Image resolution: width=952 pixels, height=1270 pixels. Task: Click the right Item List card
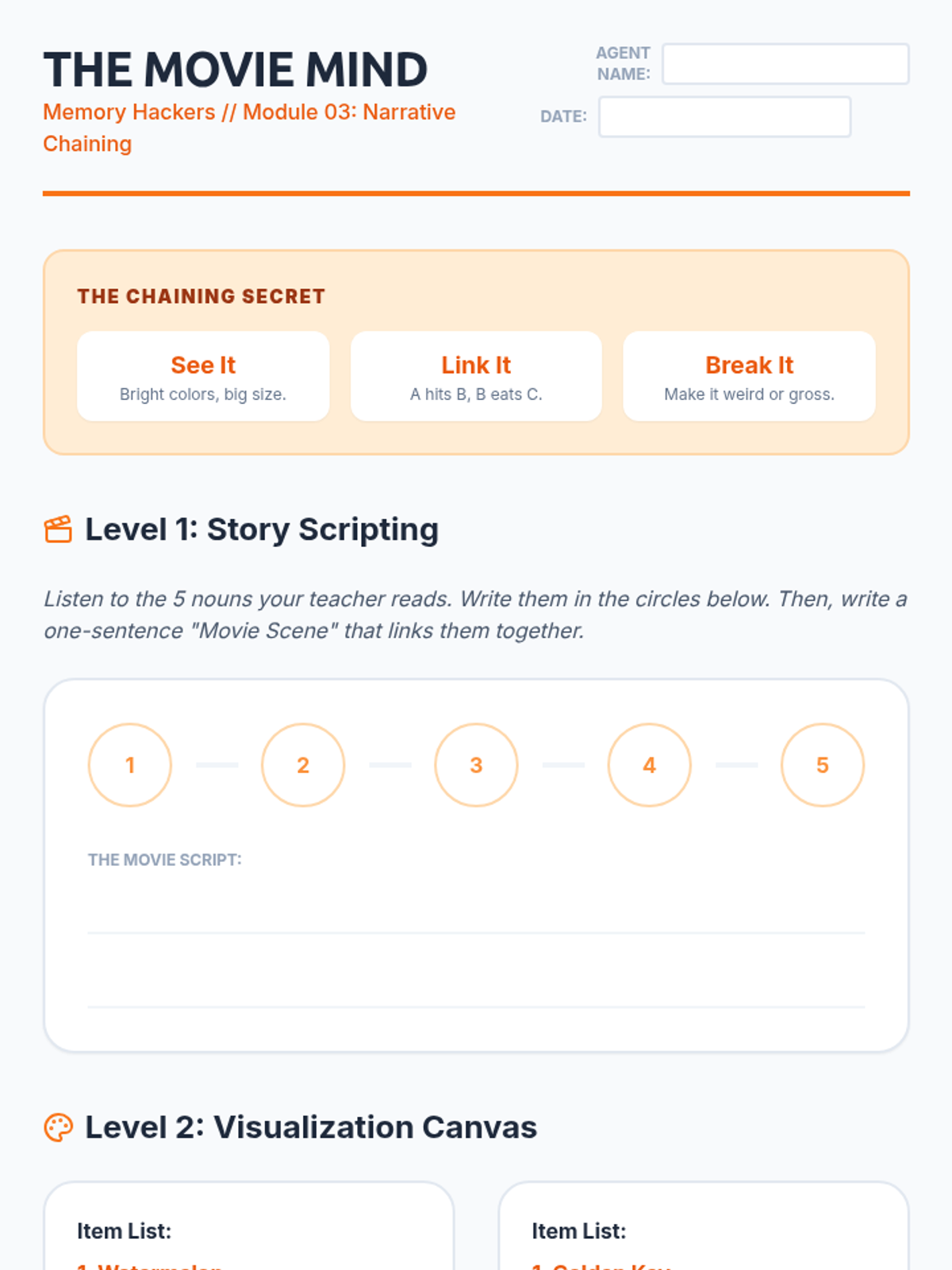point(704,1226)
